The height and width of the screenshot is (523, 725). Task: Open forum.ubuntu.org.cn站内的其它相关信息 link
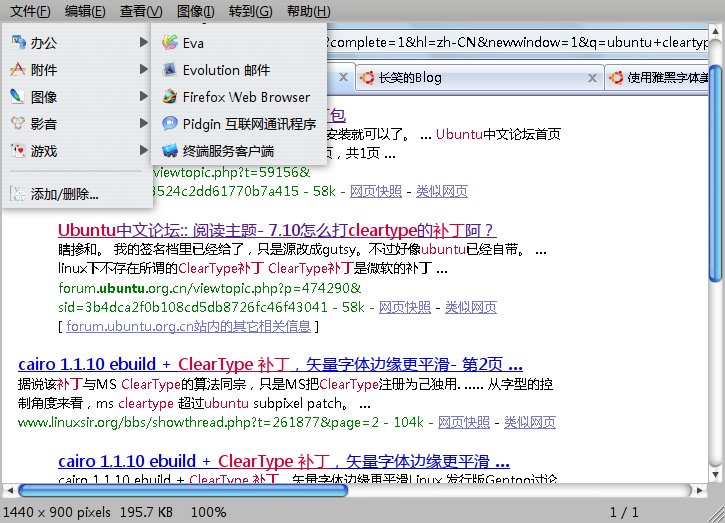click(189, 326)
